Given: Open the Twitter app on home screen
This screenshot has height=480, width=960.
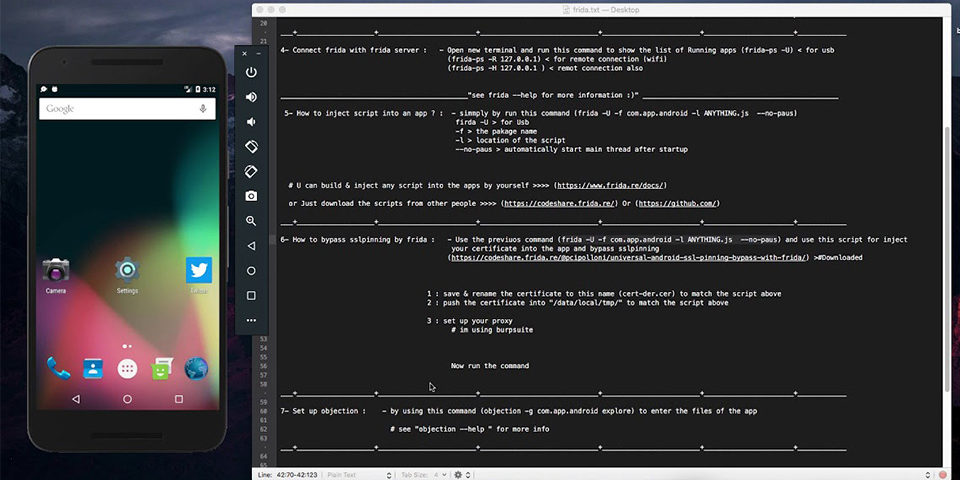Looking at the screenshot, I should tap(198, 270).
